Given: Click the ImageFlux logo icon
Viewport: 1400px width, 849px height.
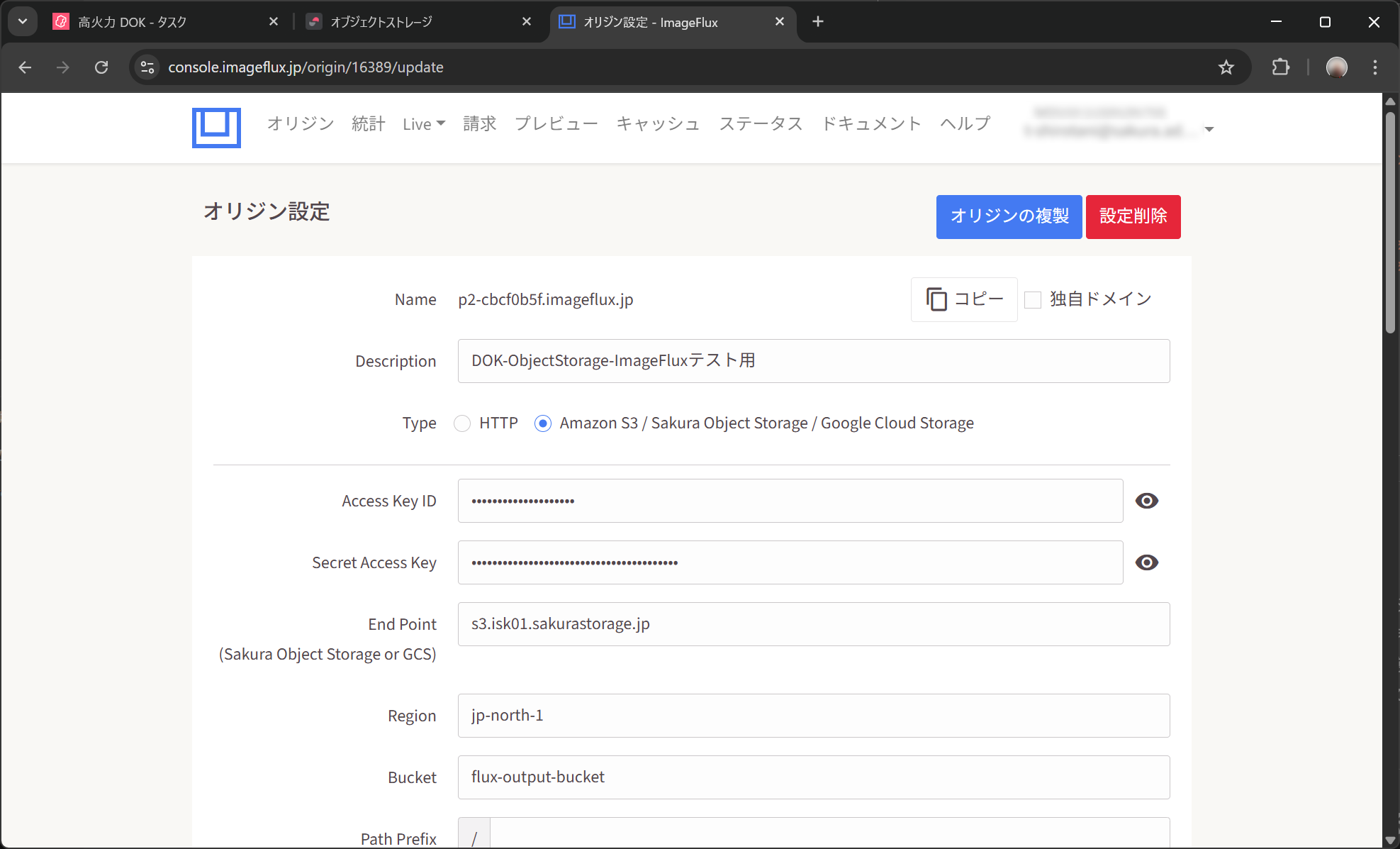Looking at the screenshot, I should (216, 128).
